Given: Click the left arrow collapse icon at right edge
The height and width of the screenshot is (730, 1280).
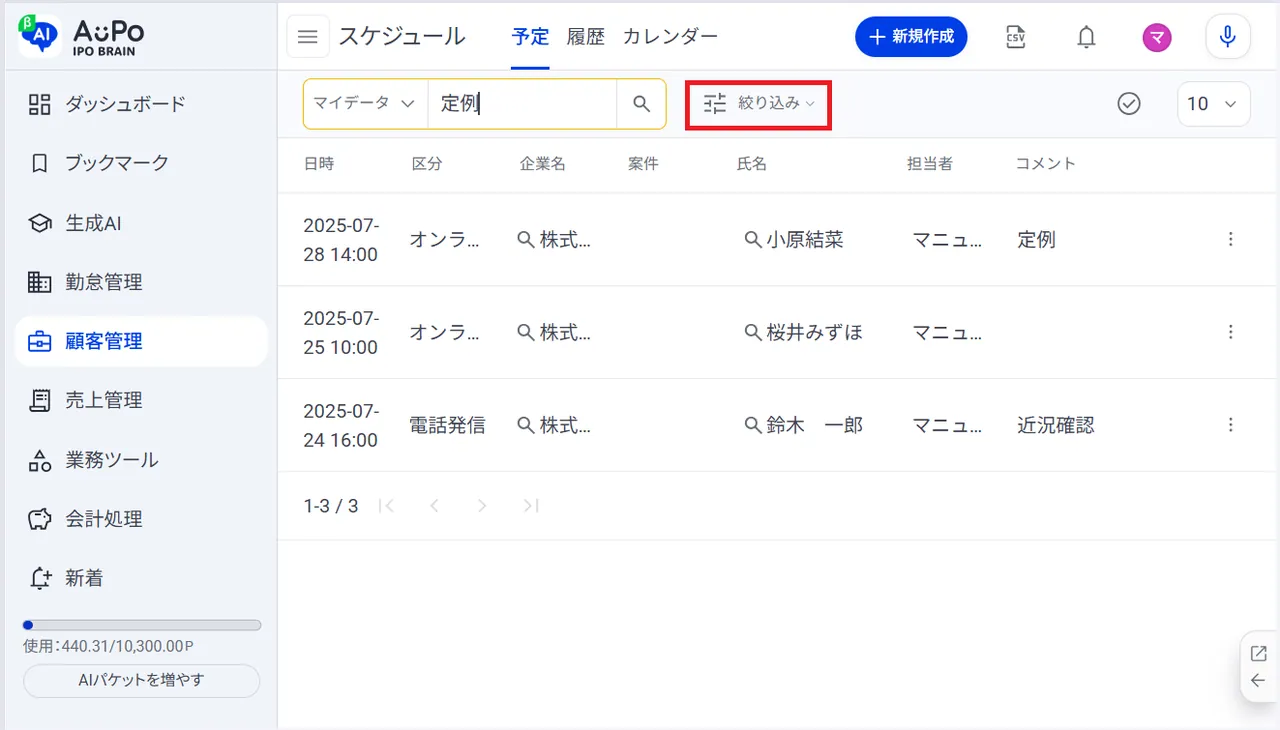Looking at the screenshot, I should 1259,681.
